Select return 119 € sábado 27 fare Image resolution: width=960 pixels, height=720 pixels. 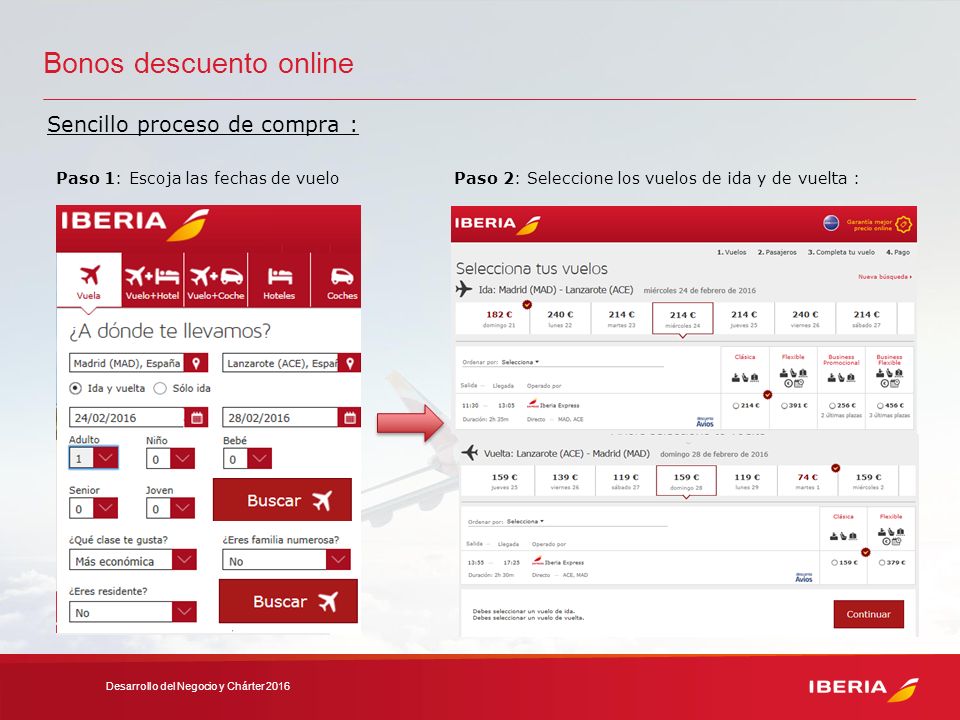[625, 481]
